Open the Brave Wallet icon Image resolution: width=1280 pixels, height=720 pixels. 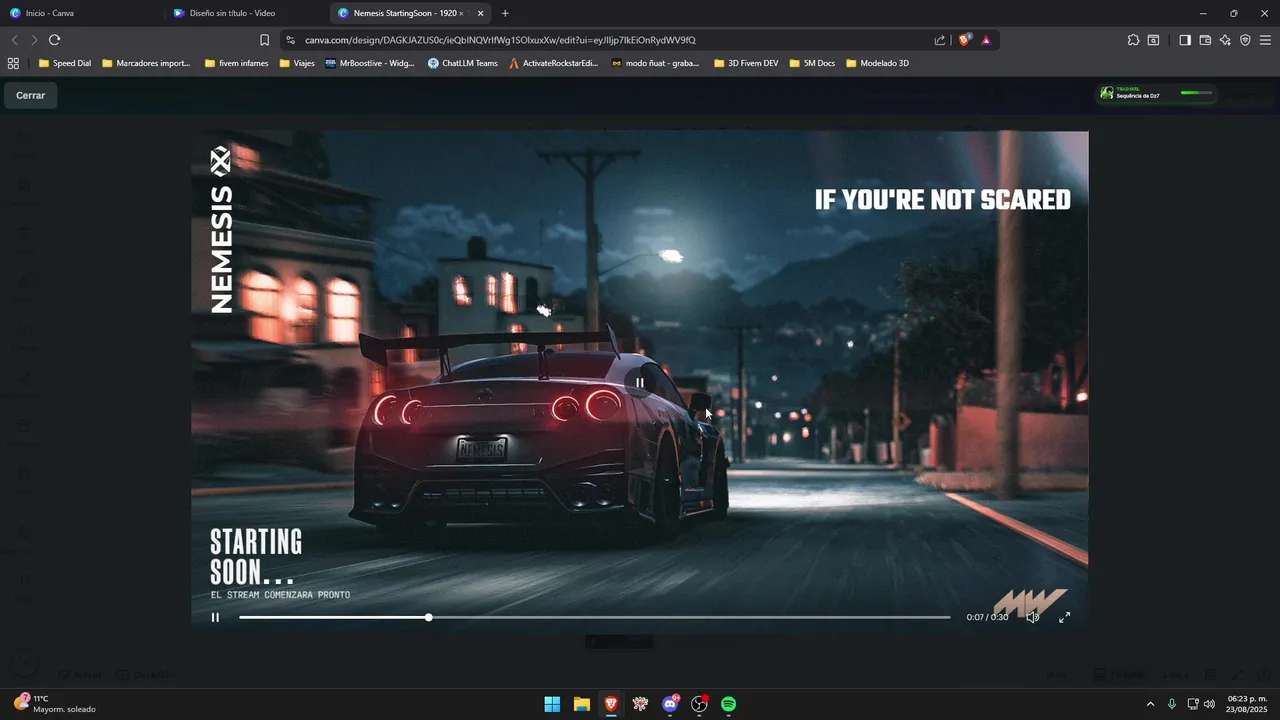(1205, 40)
